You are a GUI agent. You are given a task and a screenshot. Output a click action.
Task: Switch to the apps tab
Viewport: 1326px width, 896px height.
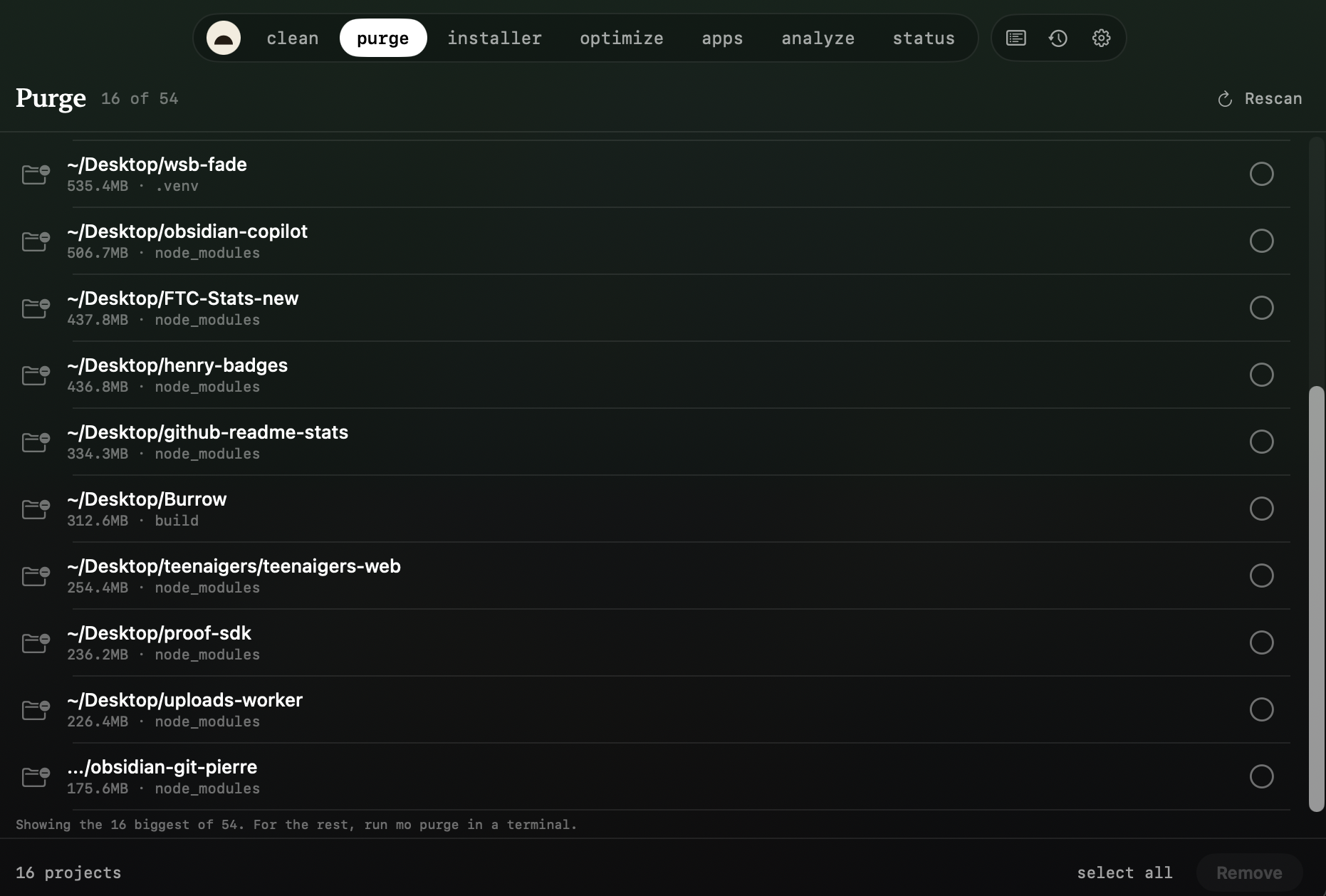tap(722, 38)
